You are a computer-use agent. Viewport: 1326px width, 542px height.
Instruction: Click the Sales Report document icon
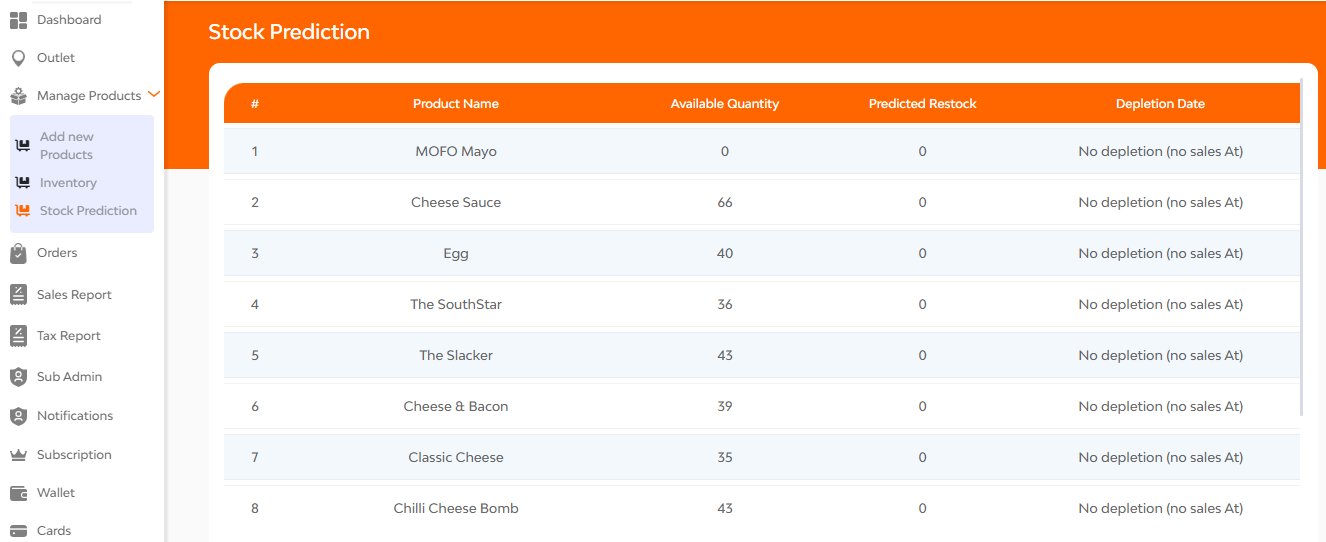18,295
